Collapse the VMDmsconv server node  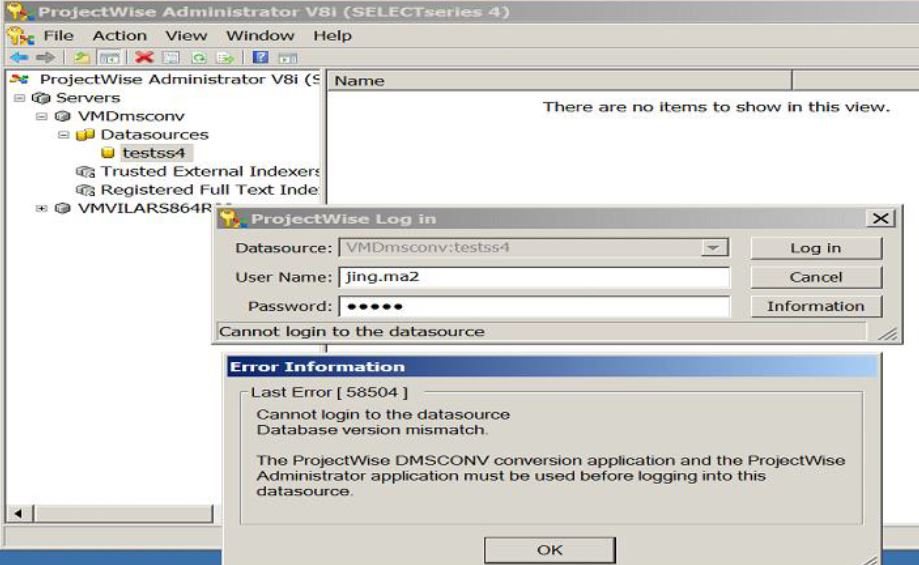41,116
